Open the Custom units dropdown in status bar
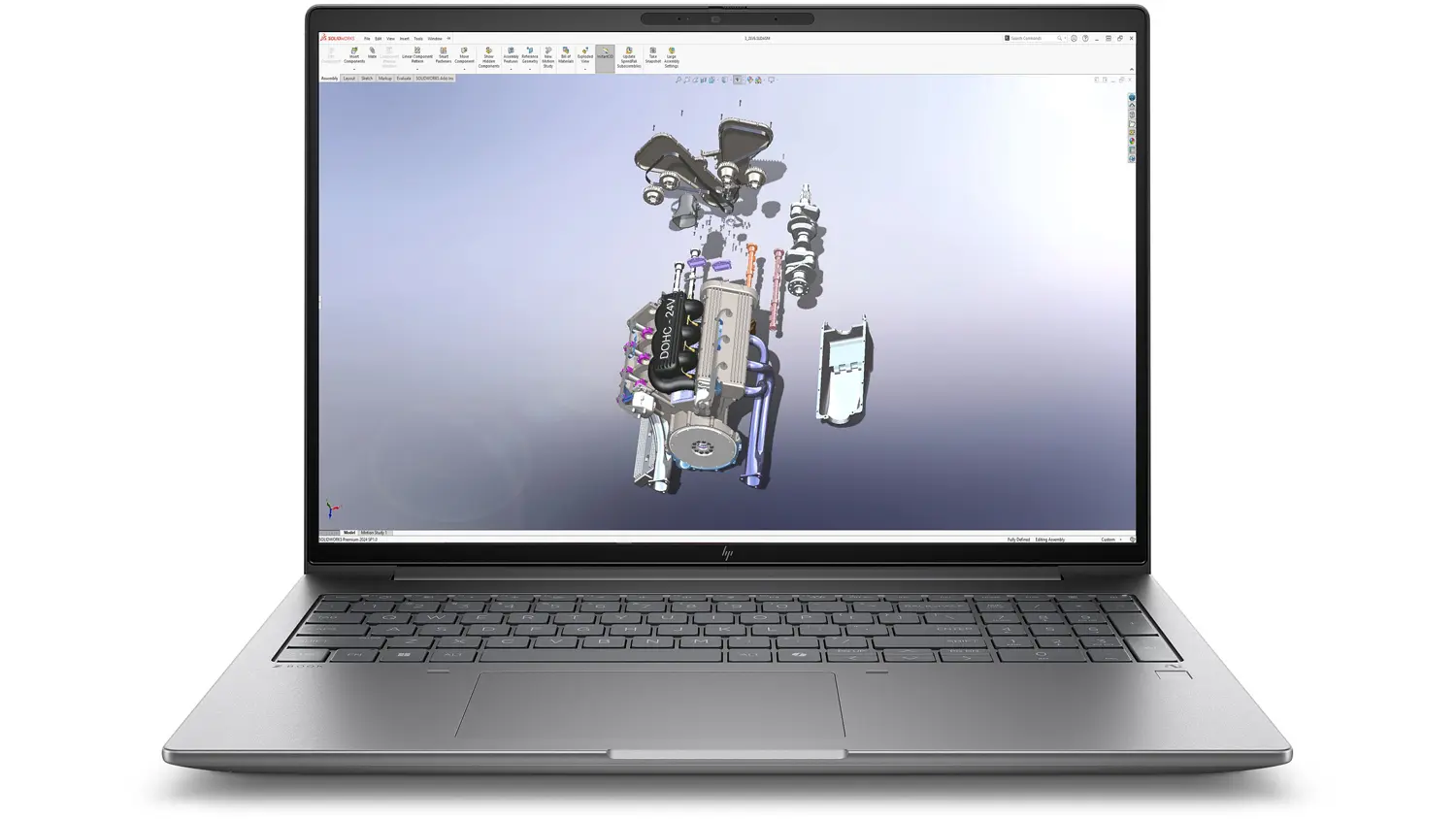This screenshot has width=1456, height=819. click(1111, 540)
